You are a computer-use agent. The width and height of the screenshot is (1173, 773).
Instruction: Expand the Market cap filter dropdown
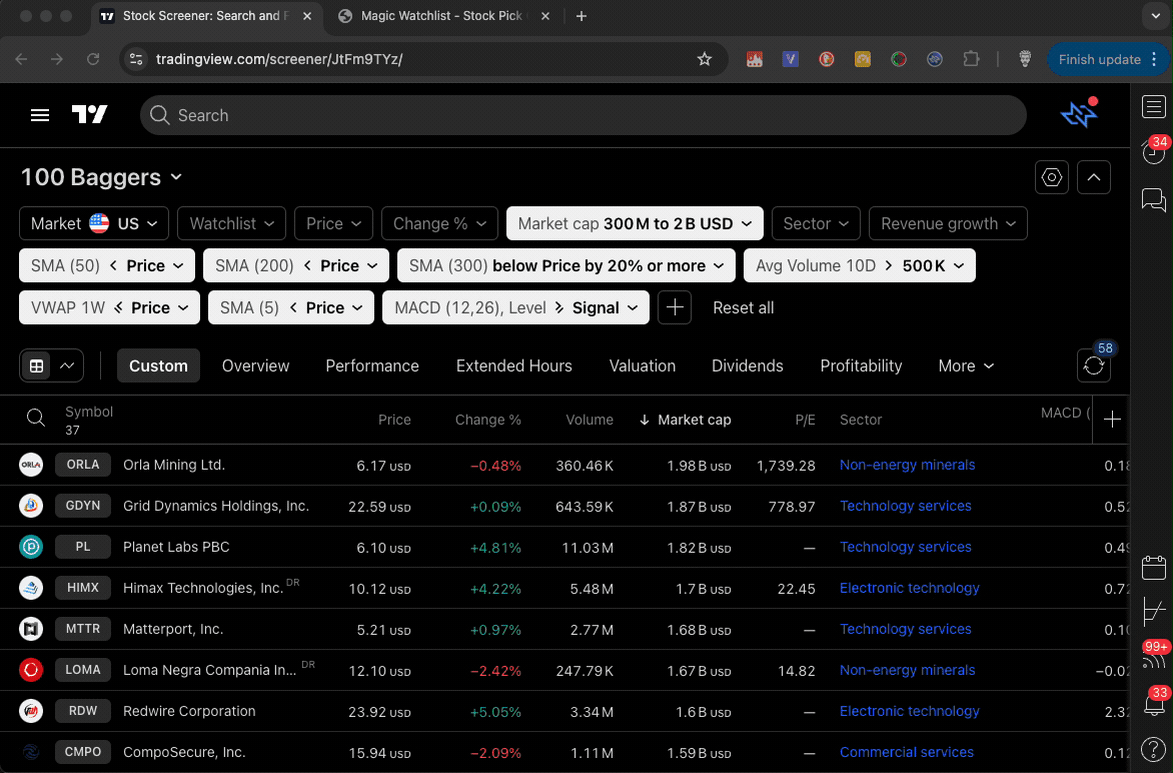633,223
